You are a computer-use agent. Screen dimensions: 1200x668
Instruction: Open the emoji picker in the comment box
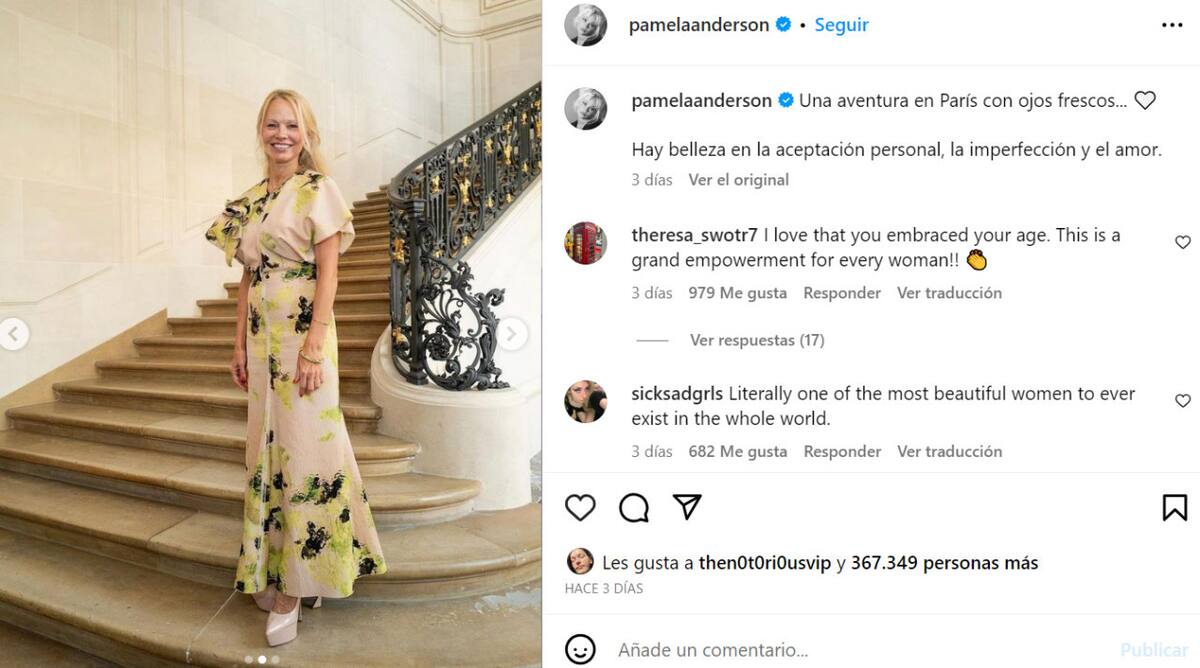[x=581, y=649]
